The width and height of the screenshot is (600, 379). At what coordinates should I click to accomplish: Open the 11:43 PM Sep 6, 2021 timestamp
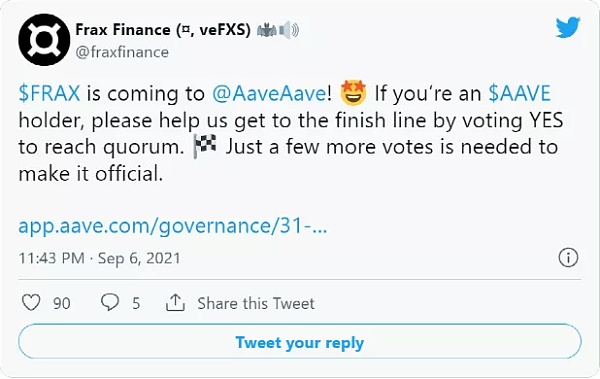(99, 258)
